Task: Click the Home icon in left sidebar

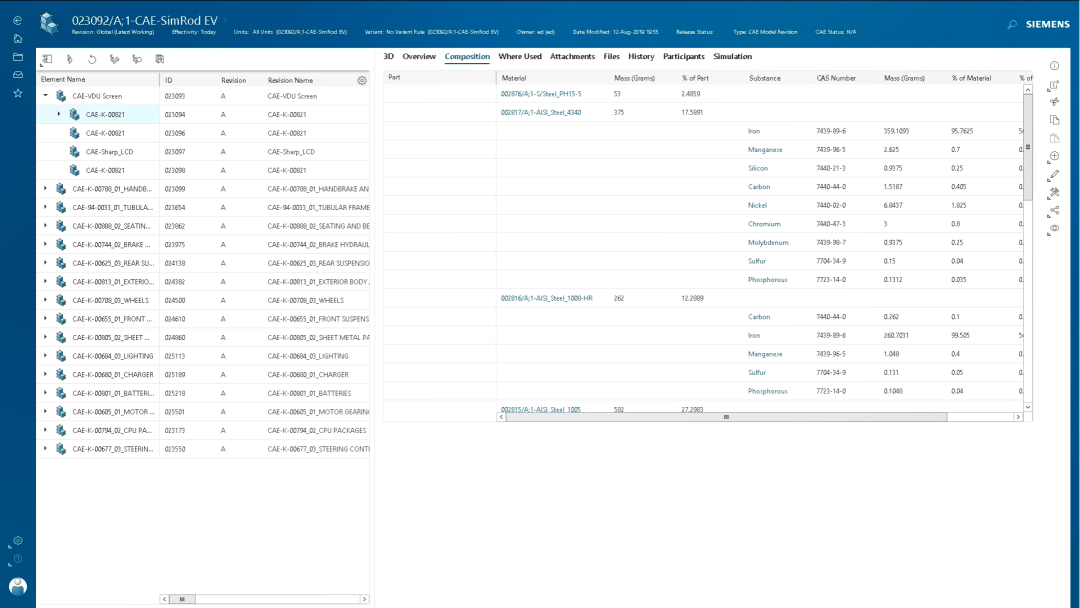Action: tap(18, 38)
